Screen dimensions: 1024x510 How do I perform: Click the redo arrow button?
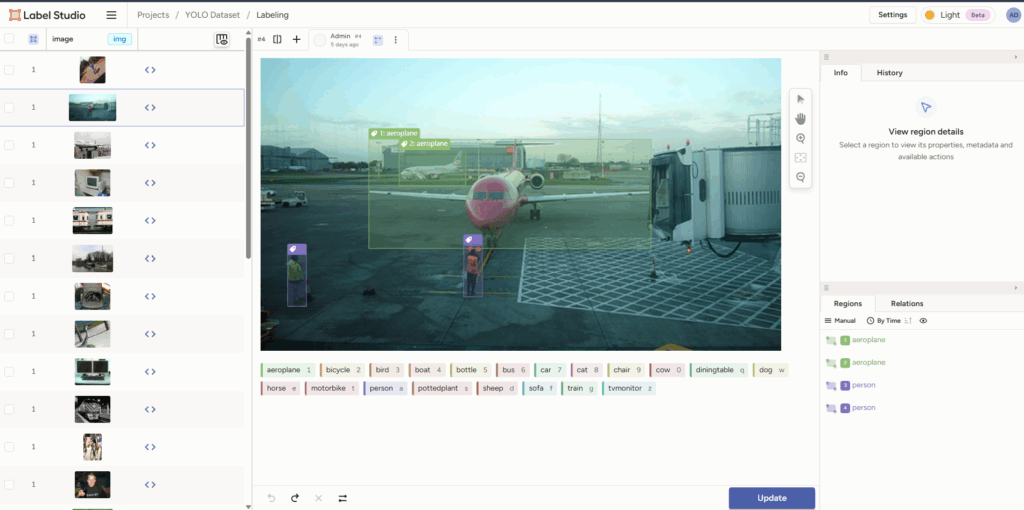tap(295, 498)
